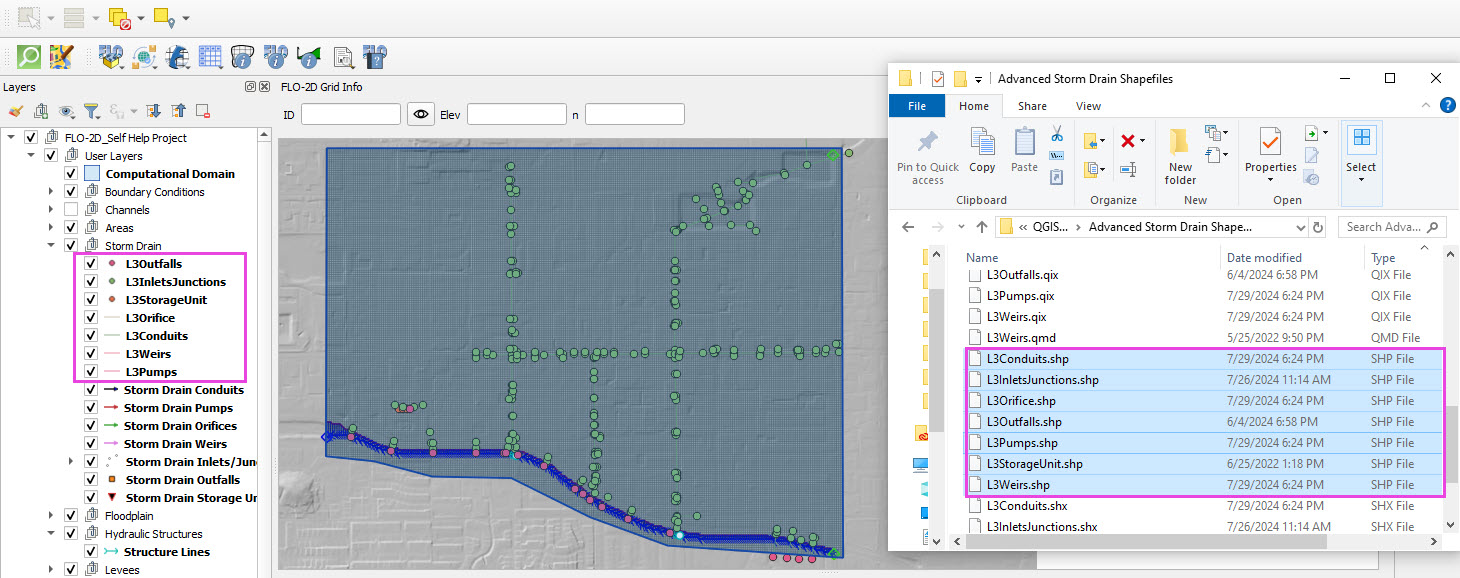Image resolution: width=1460 pixels, height=578 pixels.
Task: Enable the Channels layer group checkbox
Action: (71, 210)
